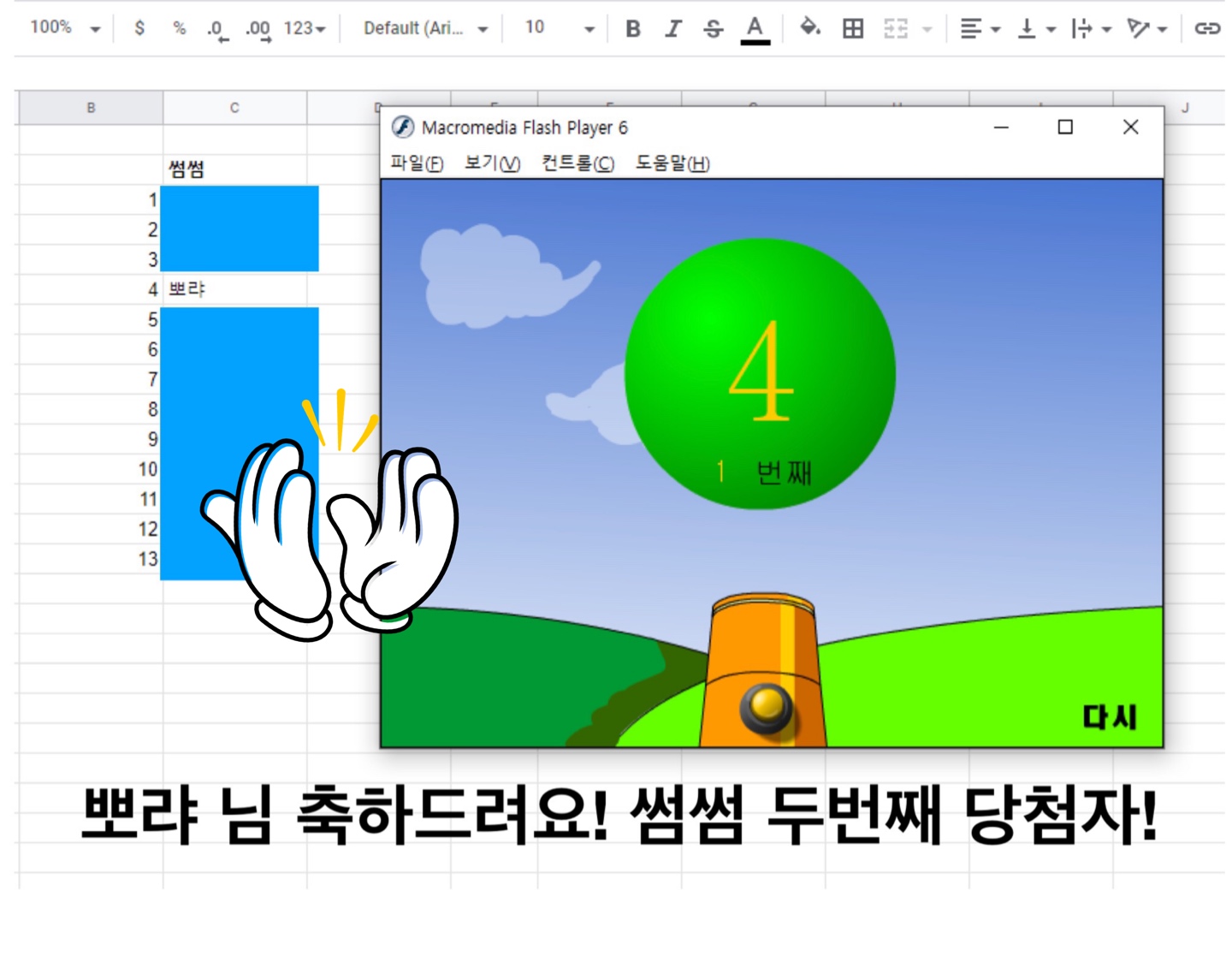The image size is (1232, 980).
Task: Open the text color picker
Action: tap(755, 30)
